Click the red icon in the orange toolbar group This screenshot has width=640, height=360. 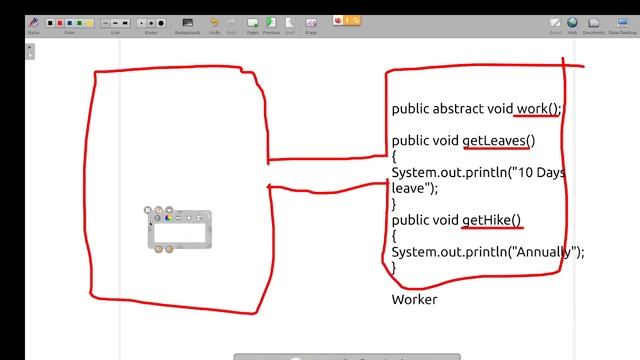338,20
